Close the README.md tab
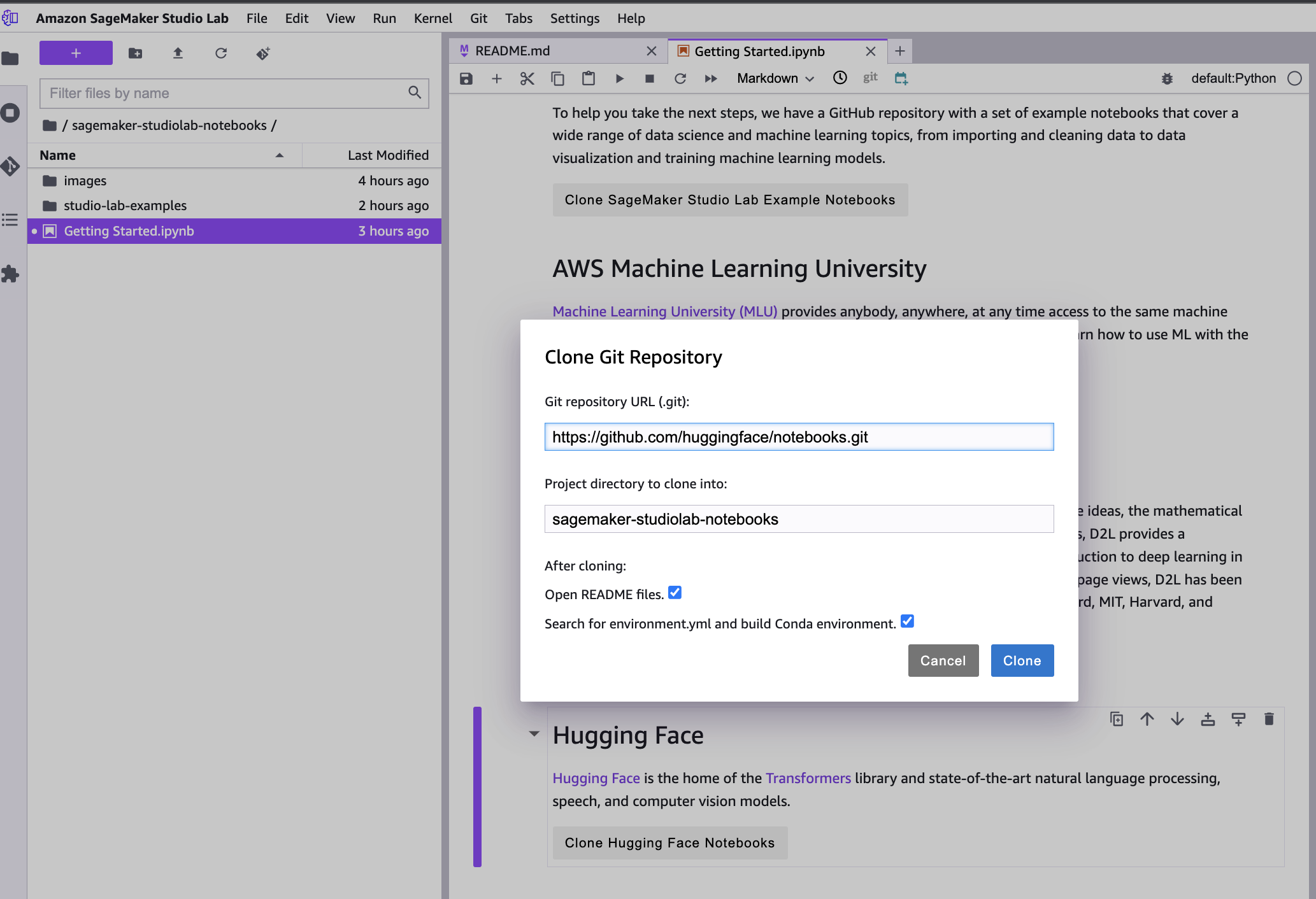The height and width of the screenshot is (899, 1316). pos(651,51)
